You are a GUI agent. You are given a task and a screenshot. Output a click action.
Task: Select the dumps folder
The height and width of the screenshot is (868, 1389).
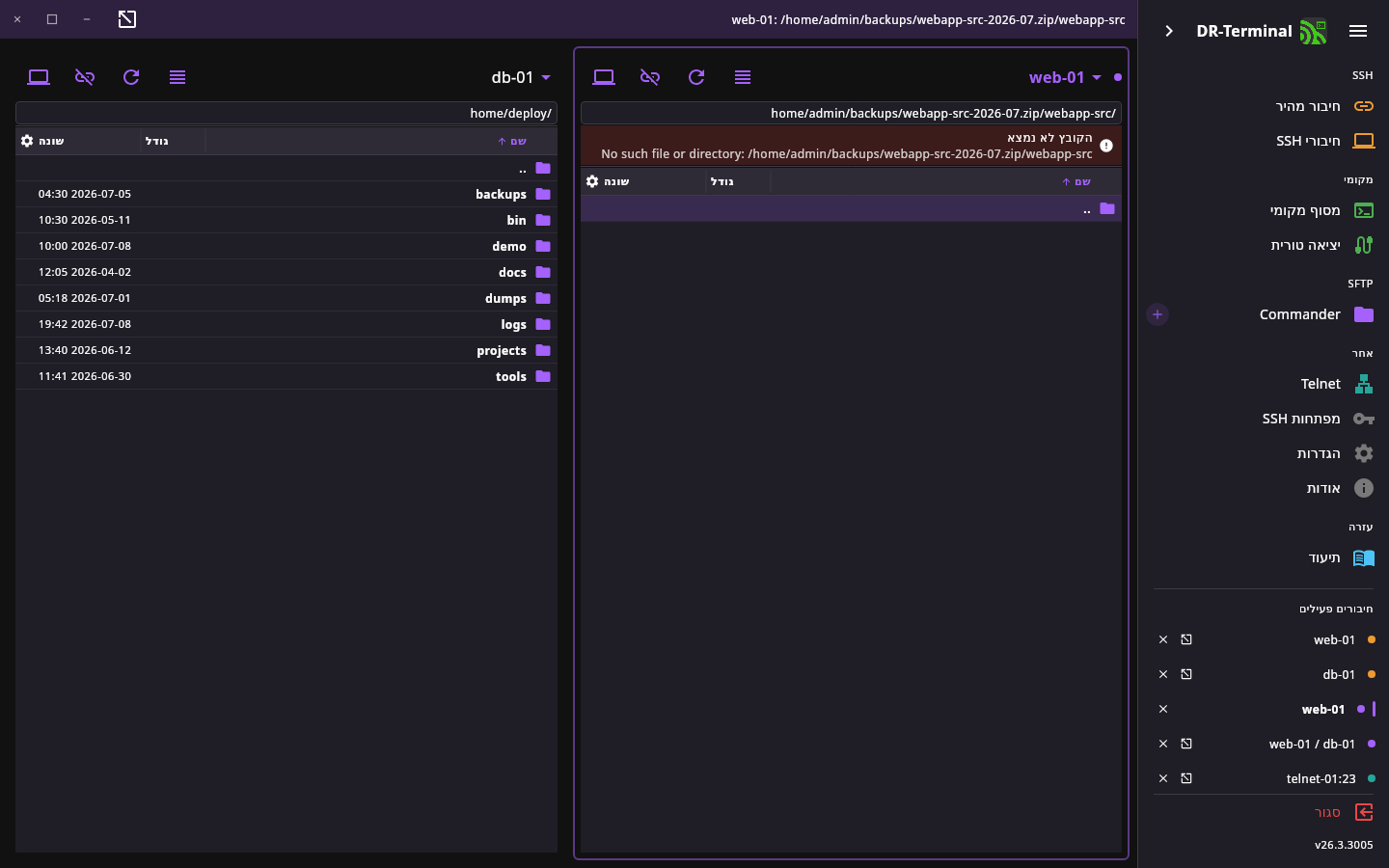click(x=286, y=298)
